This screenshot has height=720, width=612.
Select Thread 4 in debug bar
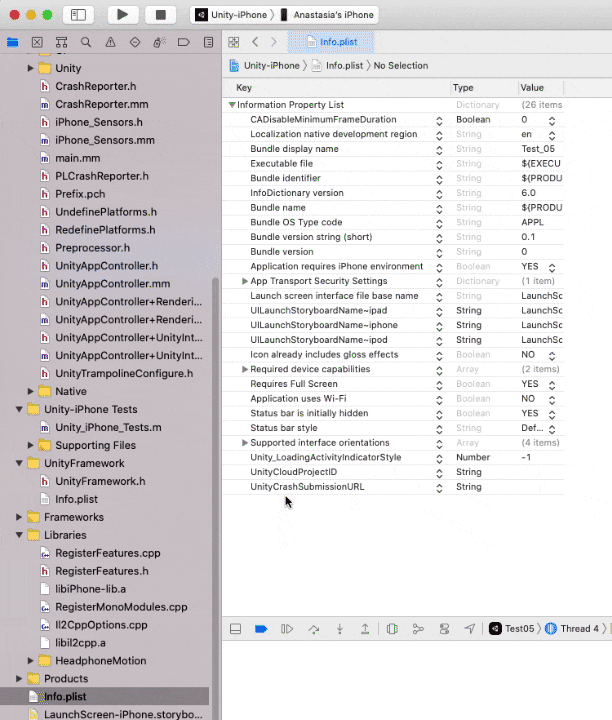point(572,629)
